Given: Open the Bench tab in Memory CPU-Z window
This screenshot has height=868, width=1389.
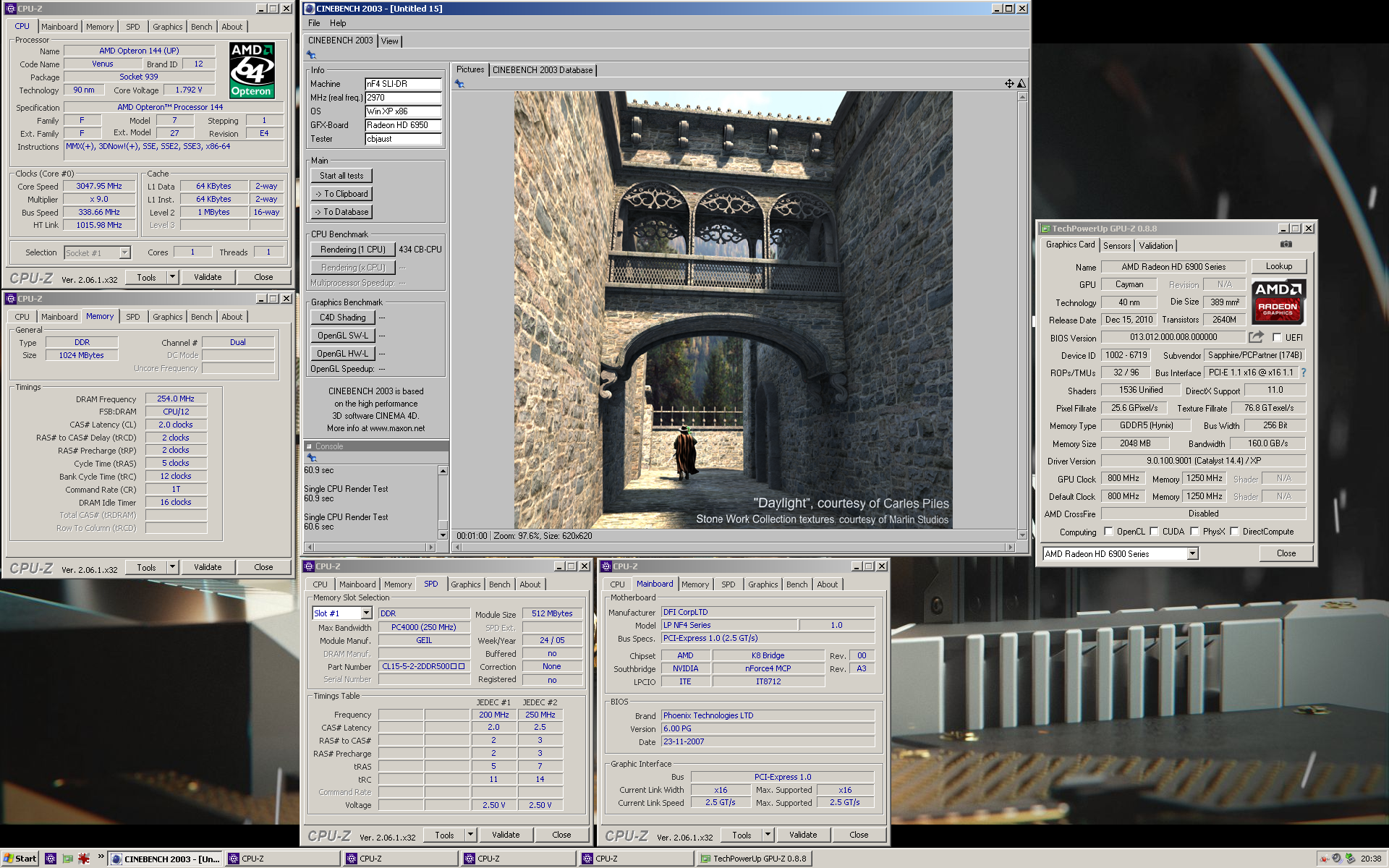Looking at the screenshot, I should coord(202,317).
